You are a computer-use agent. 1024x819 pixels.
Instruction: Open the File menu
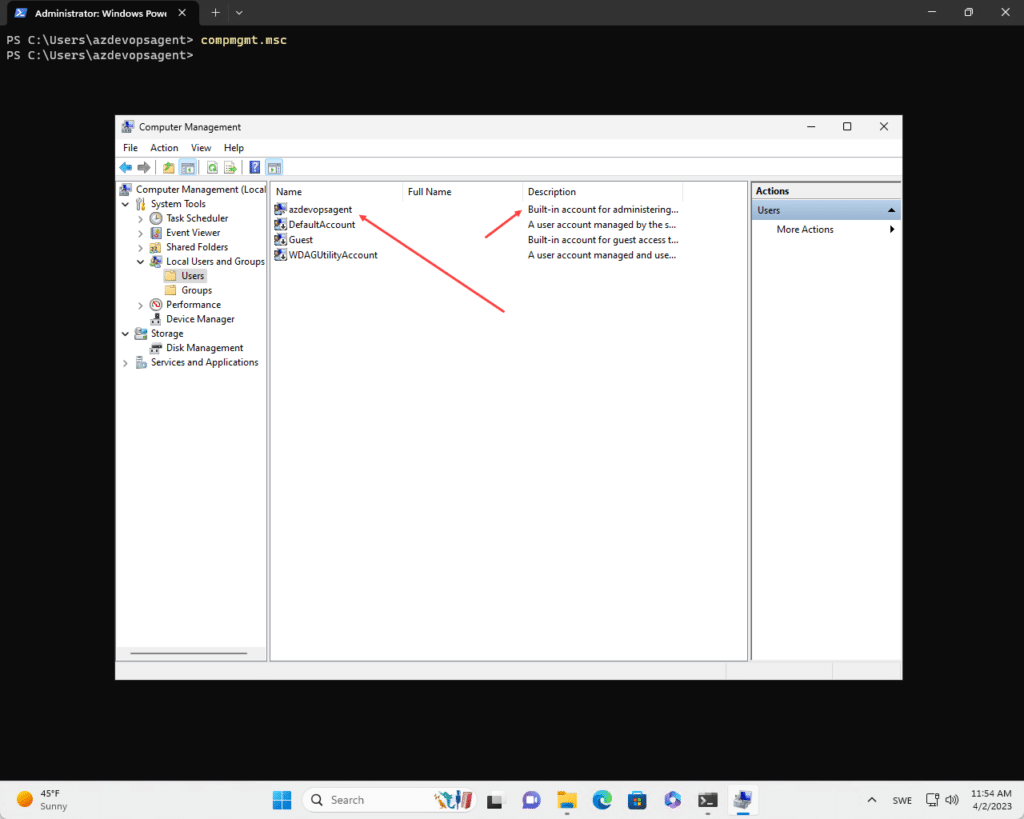(x=131, y=148)
